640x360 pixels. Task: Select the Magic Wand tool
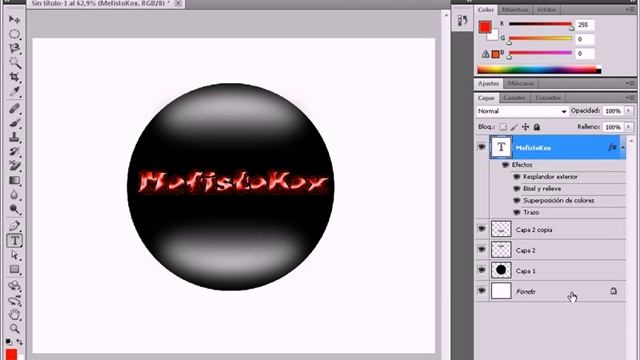pyautogui.click(x=14, y=62)
